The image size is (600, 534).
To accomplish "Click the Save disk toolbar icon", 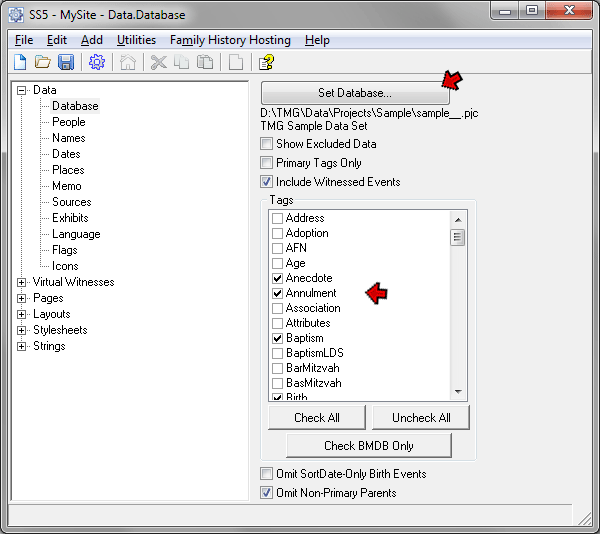I will [66, 62].
